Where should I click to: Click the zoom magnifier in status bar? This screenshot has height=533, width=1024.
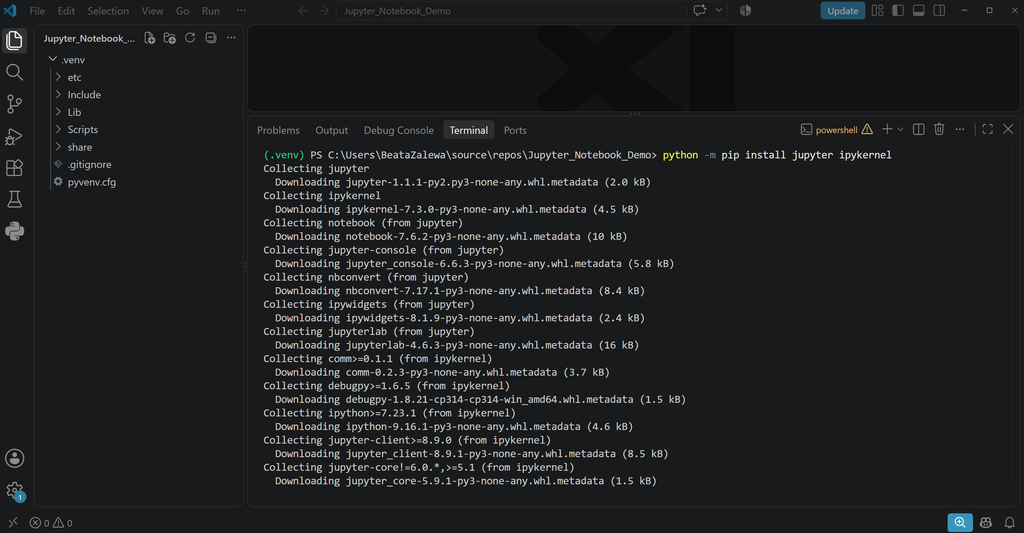(960, 523)
